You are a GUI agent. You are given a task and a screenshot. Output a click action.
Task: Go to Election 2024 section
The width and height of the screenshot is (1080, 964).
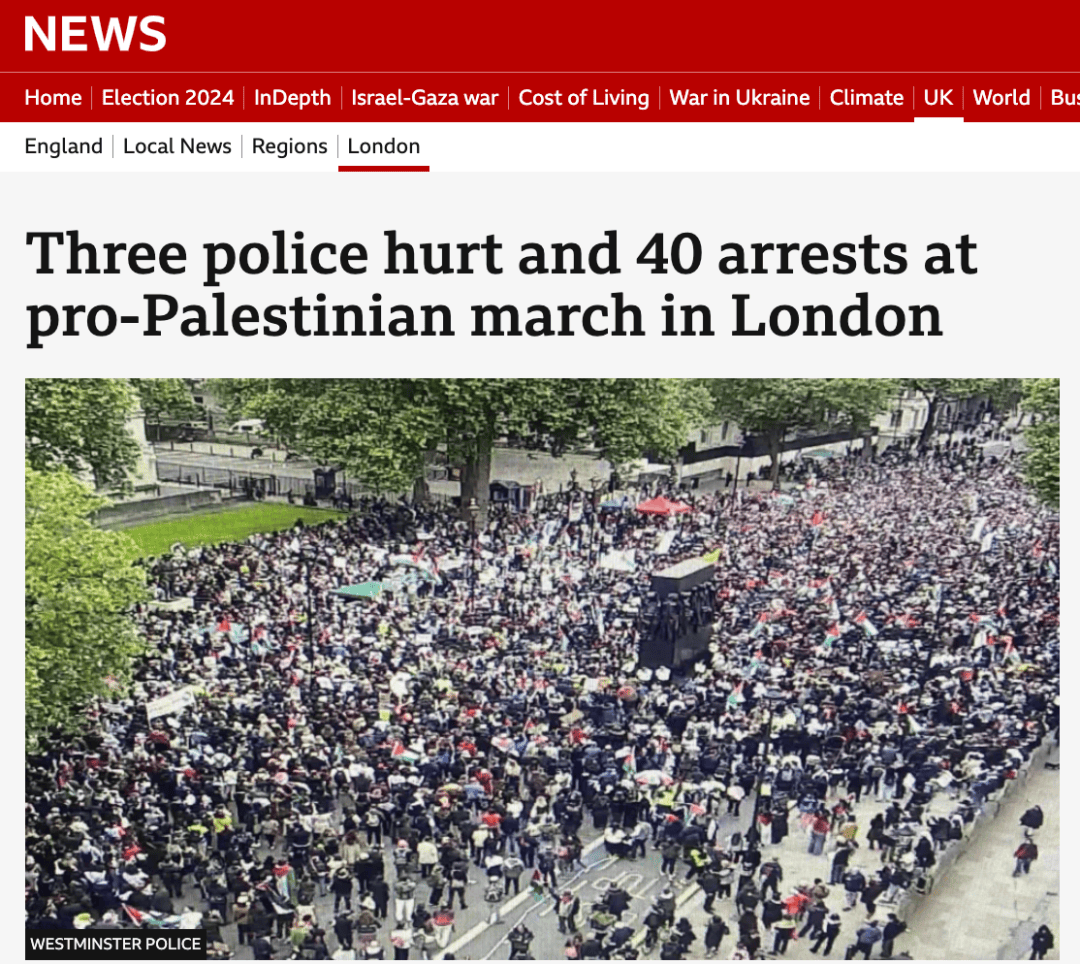pos(168,98)
